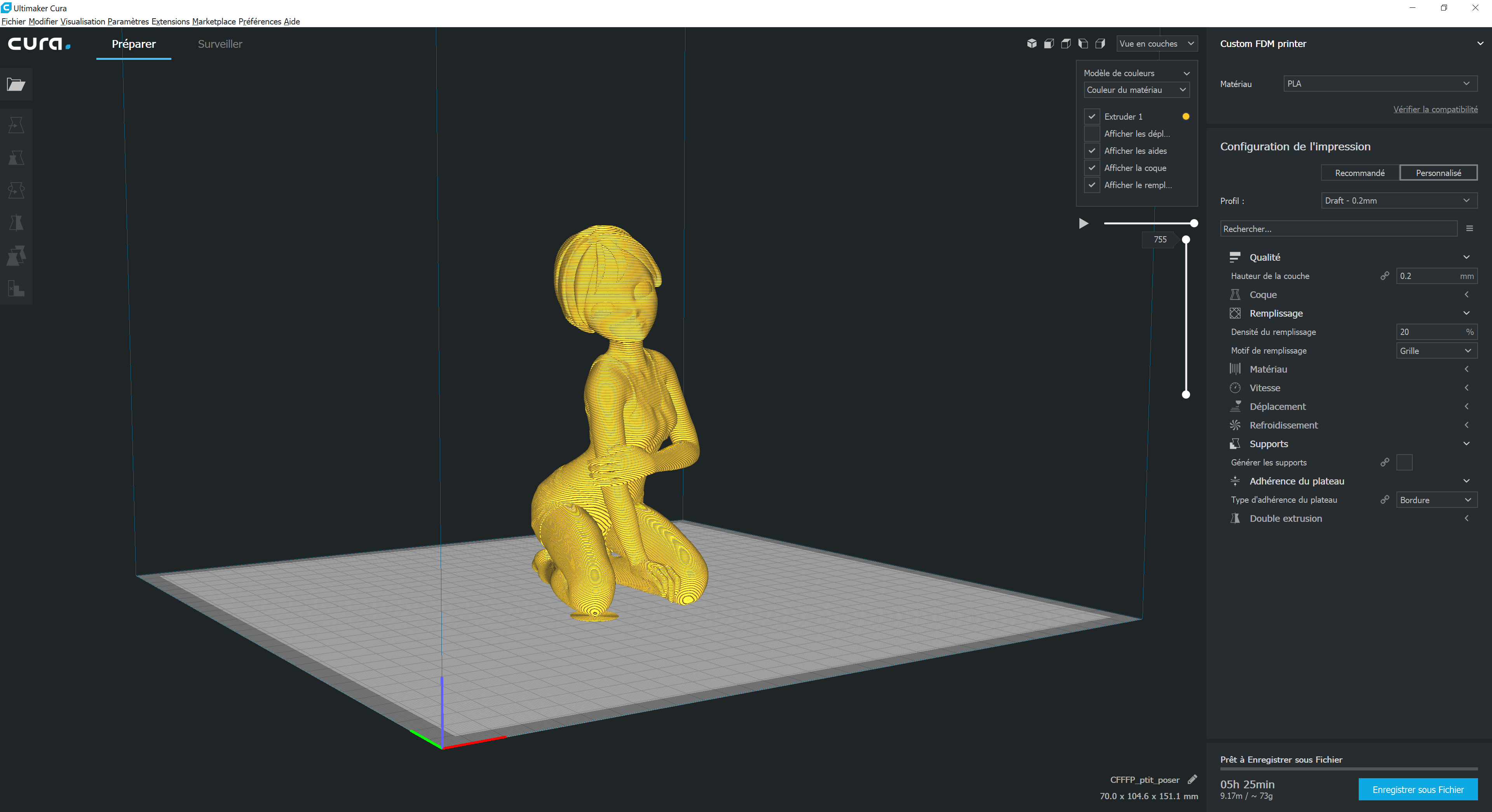Click bottom handle of vertical layer slider

point(1185,394)
